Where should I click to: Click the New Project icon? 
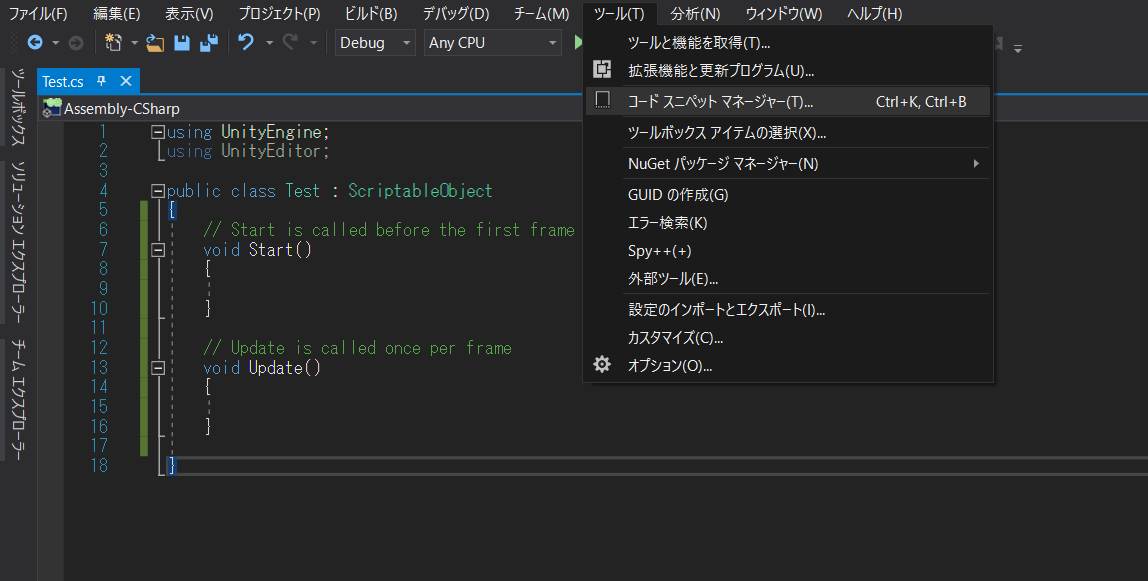click(x=113, y=43)
